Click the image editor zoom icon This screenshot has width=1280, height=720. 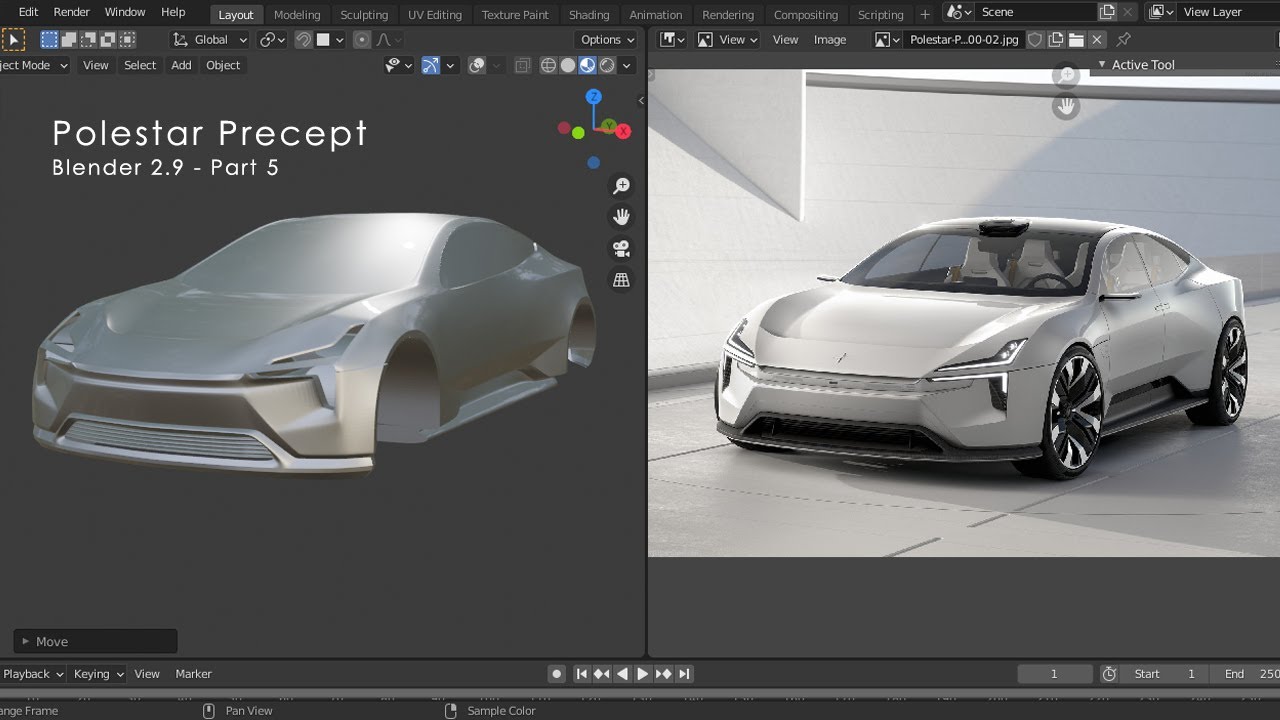1066,75
